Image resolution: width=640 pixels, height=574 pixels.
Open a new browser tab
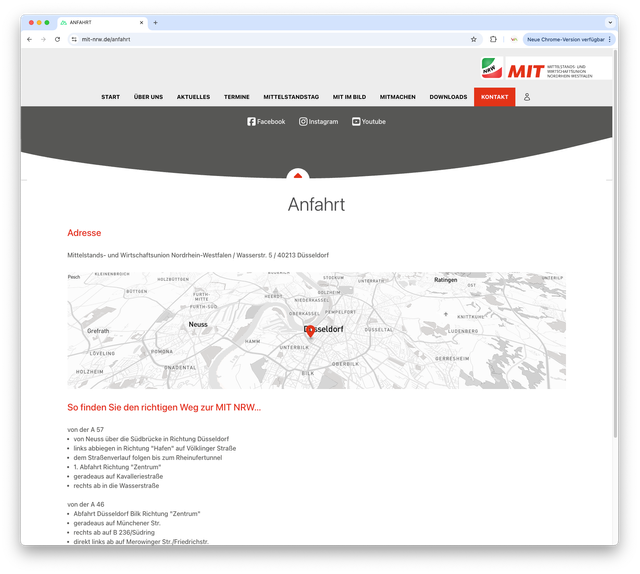(155, 22)
